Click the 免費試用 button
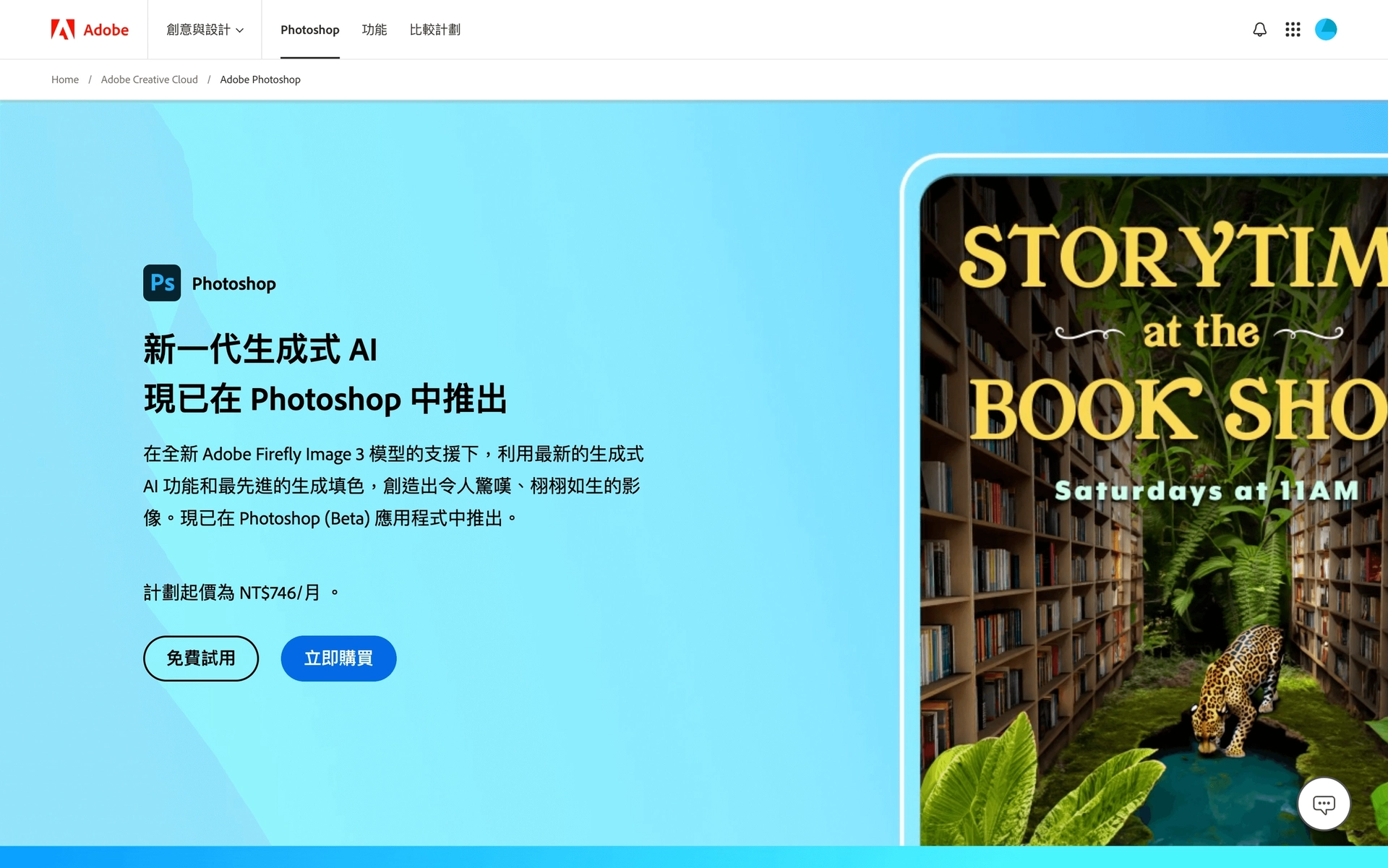Image resolution: width=1388 pixels, height=868 pixels. pyautogui.click(x=201, y=658)
